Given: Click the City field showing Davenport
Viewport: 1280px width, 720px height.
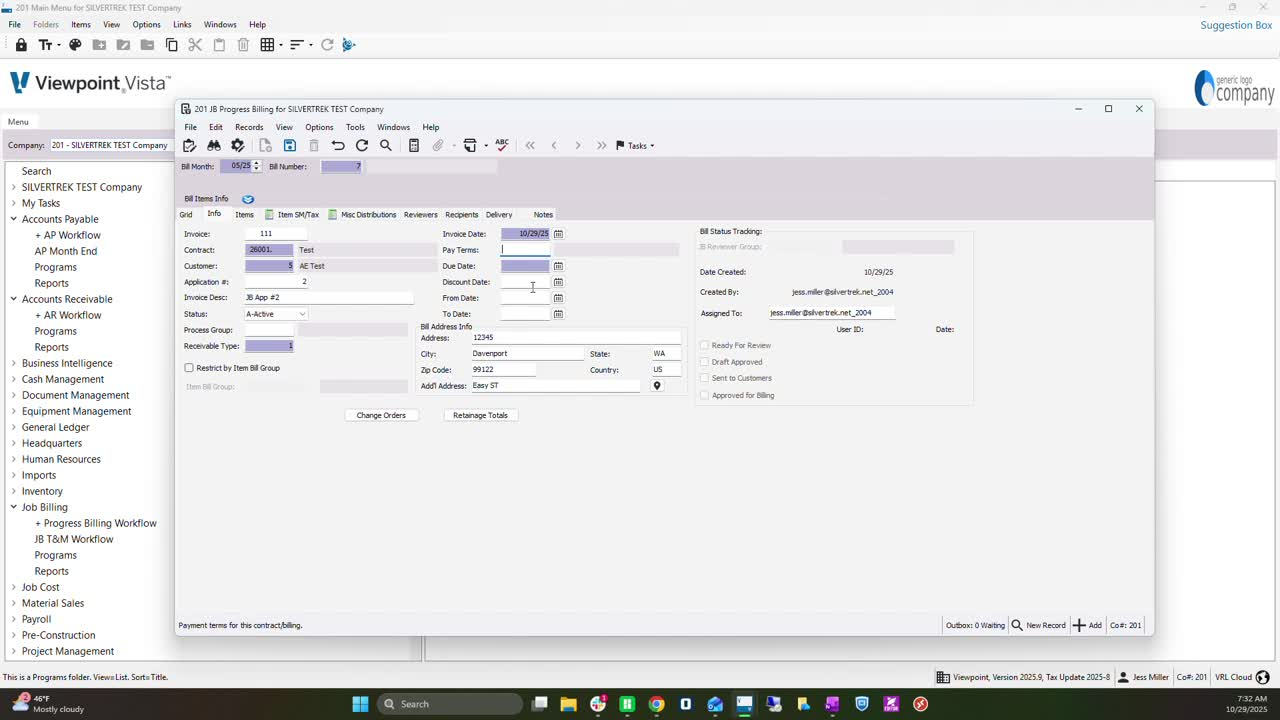Looking at the screenshot, I should click(527, 354).
